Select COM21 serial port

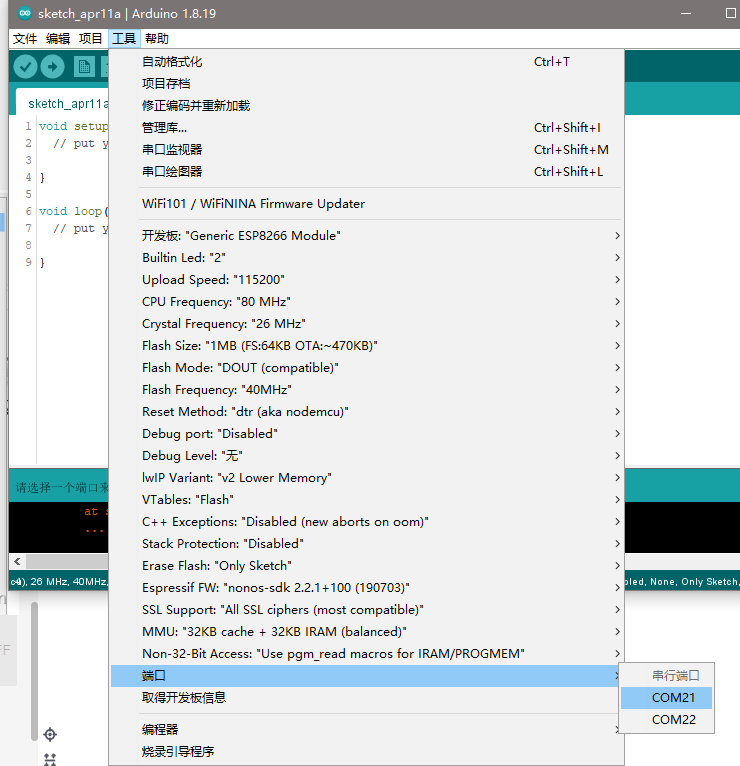[x=666, y=698]
